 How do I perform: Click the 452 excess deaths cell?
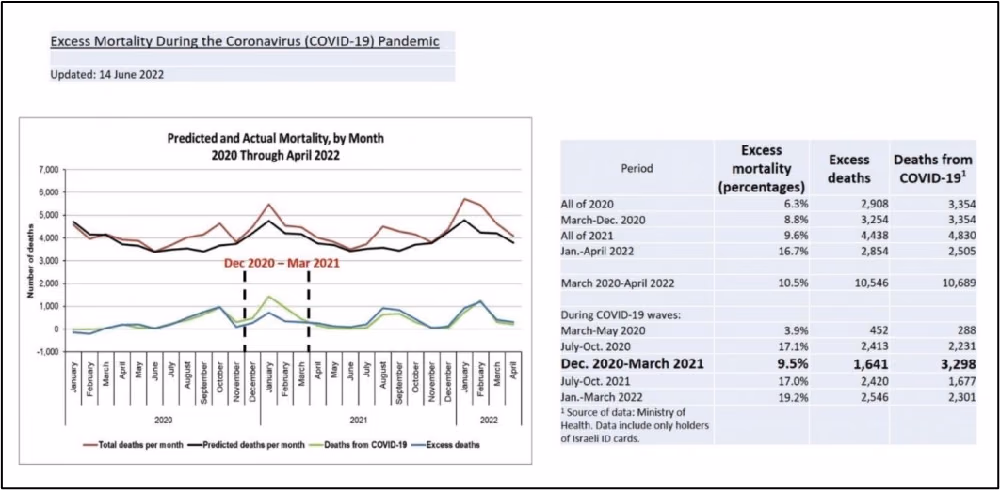(x=879, y=330)
